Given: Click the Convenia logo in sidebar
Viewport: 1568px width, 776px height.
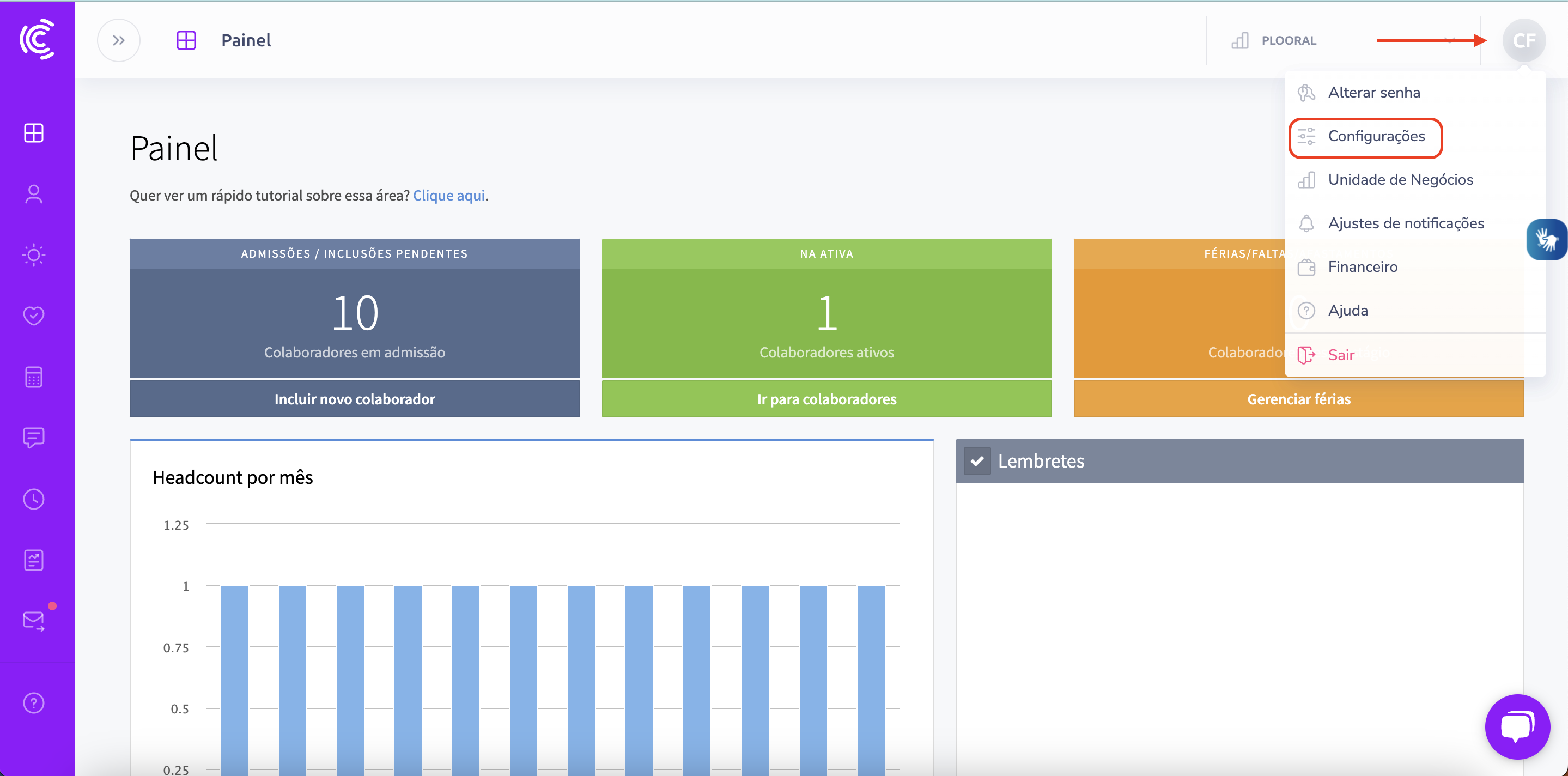Looking at the screenshot, I should (37, 40).
